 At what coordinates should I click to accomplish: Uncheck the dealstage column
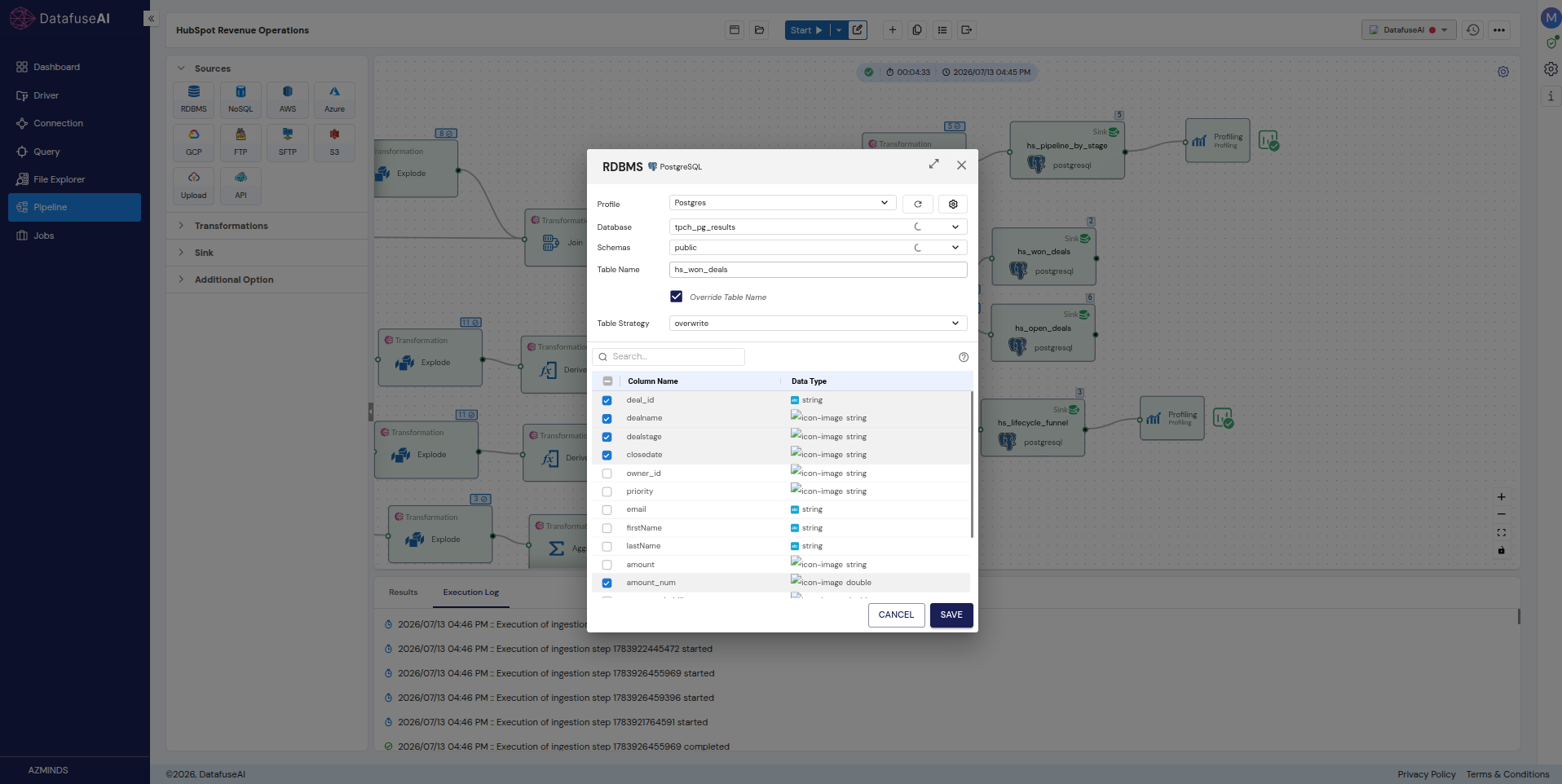[x=607, y=437]
